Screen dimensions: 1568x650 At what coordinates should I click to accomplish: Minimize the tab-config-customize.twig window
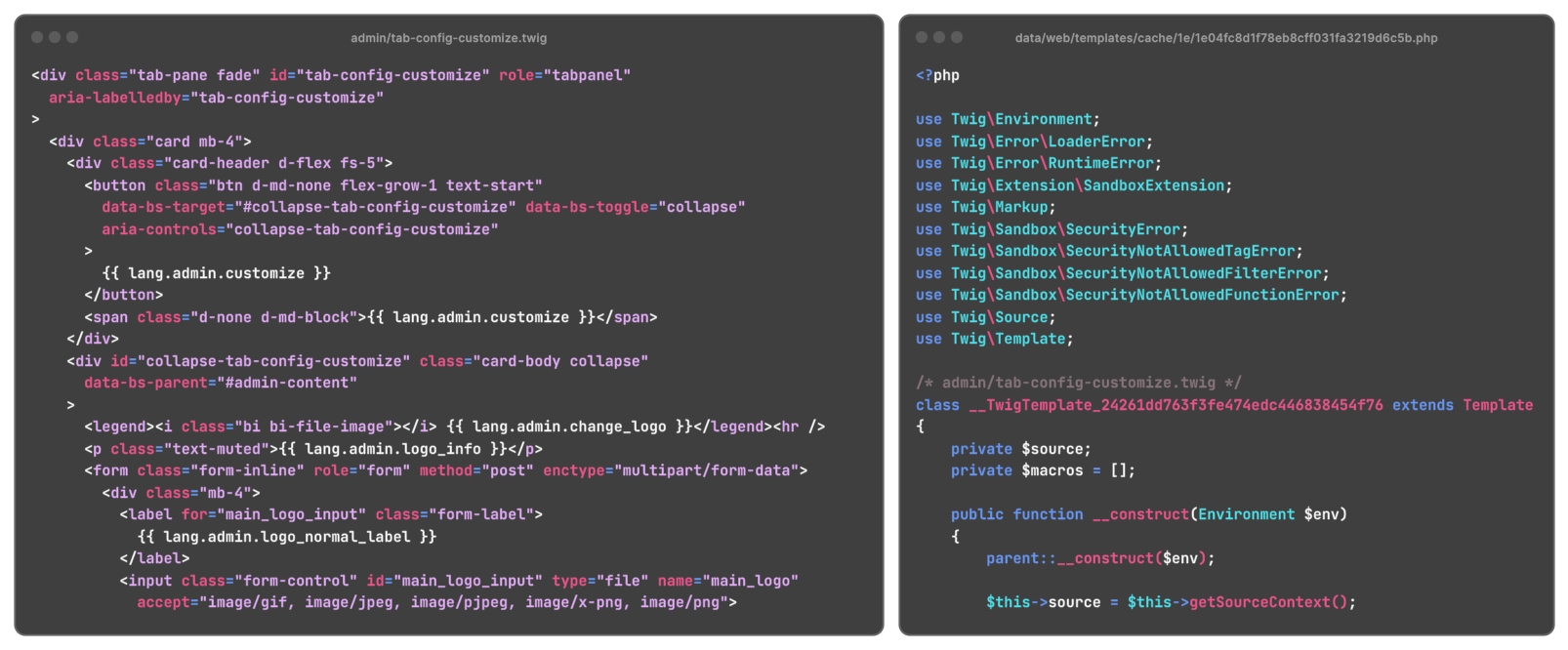(x=55, y=37)
